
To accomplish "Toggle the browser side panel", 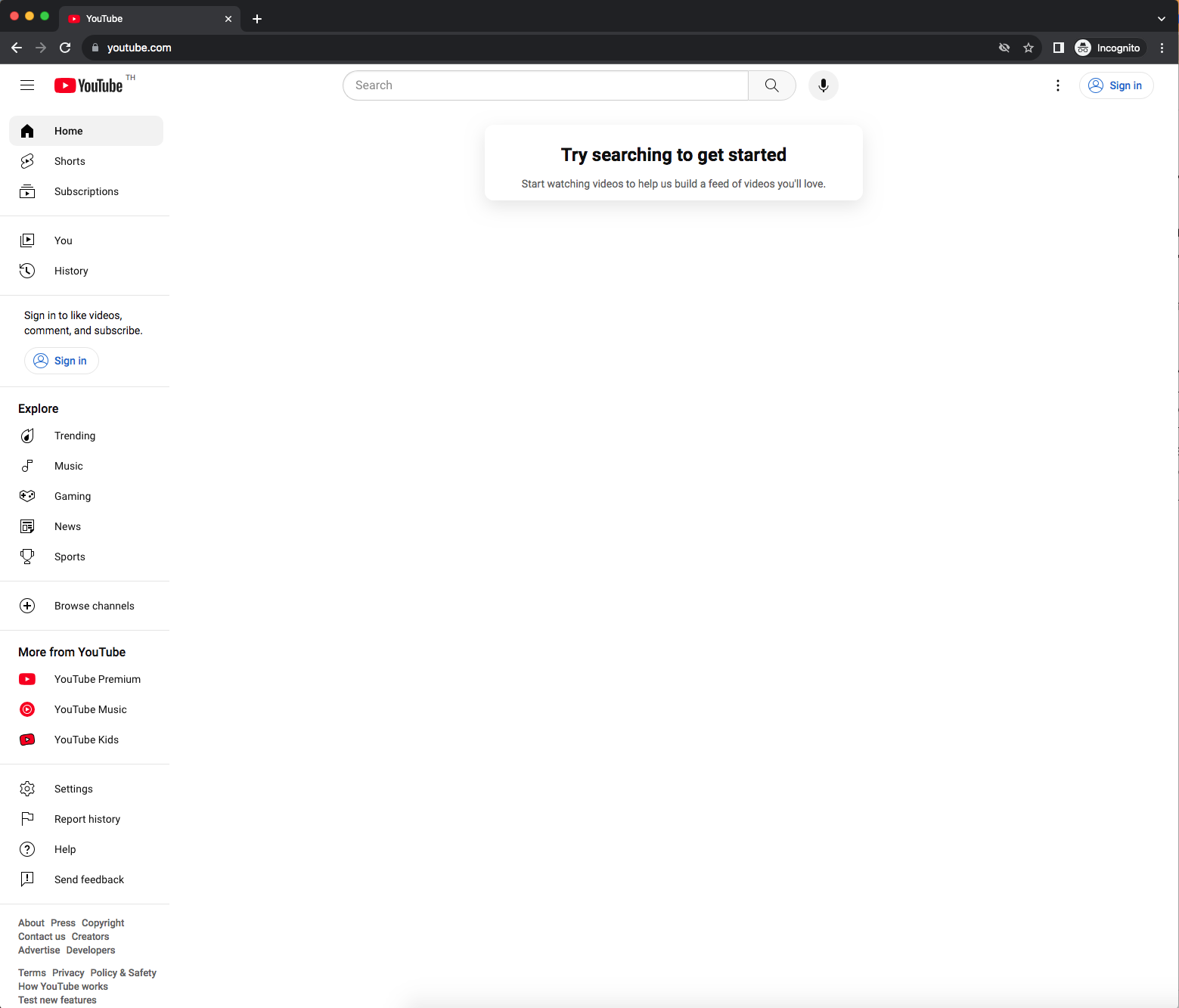I will (1059, 48).
